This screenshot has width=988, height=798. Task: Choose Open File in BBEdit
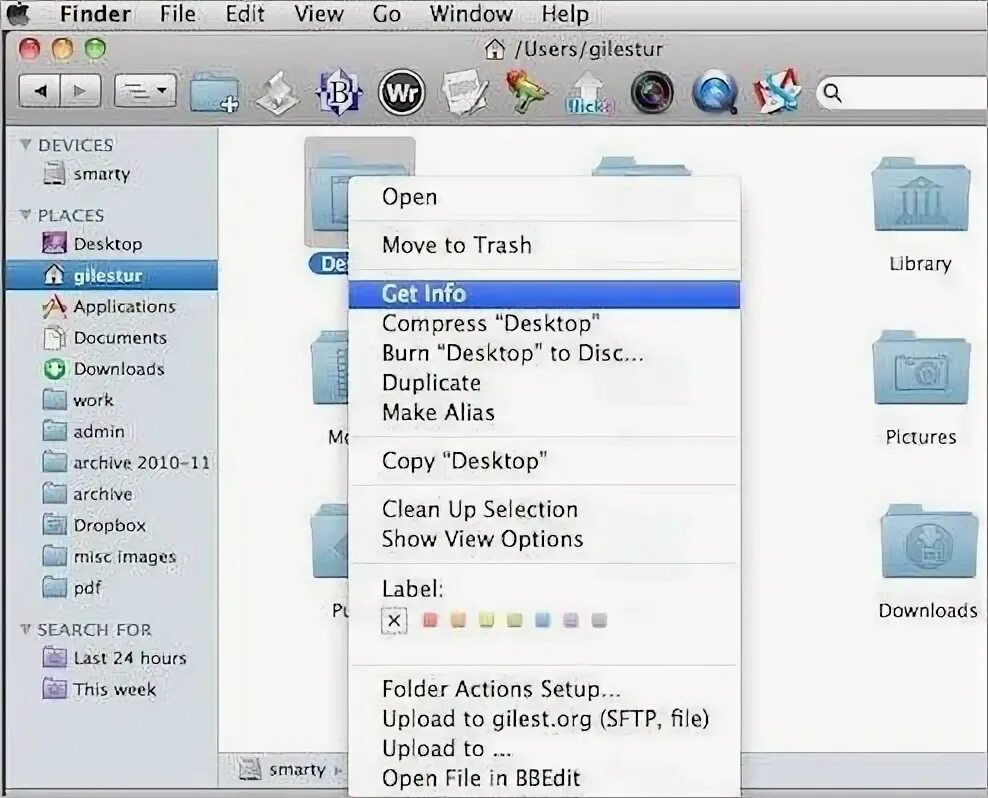tap(544, 778)
